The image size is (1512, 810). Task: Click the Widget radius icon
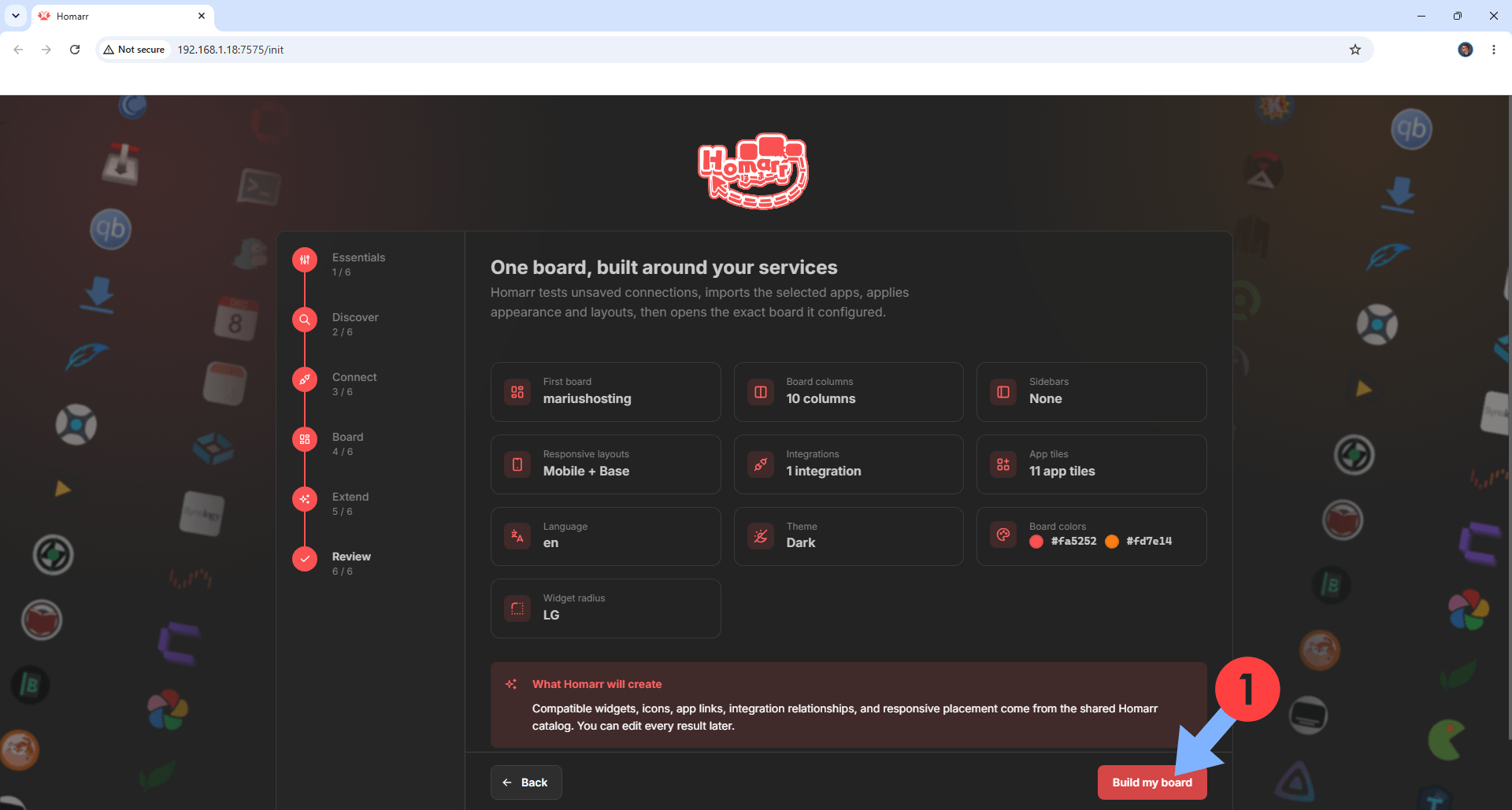[x=517, y=608]
